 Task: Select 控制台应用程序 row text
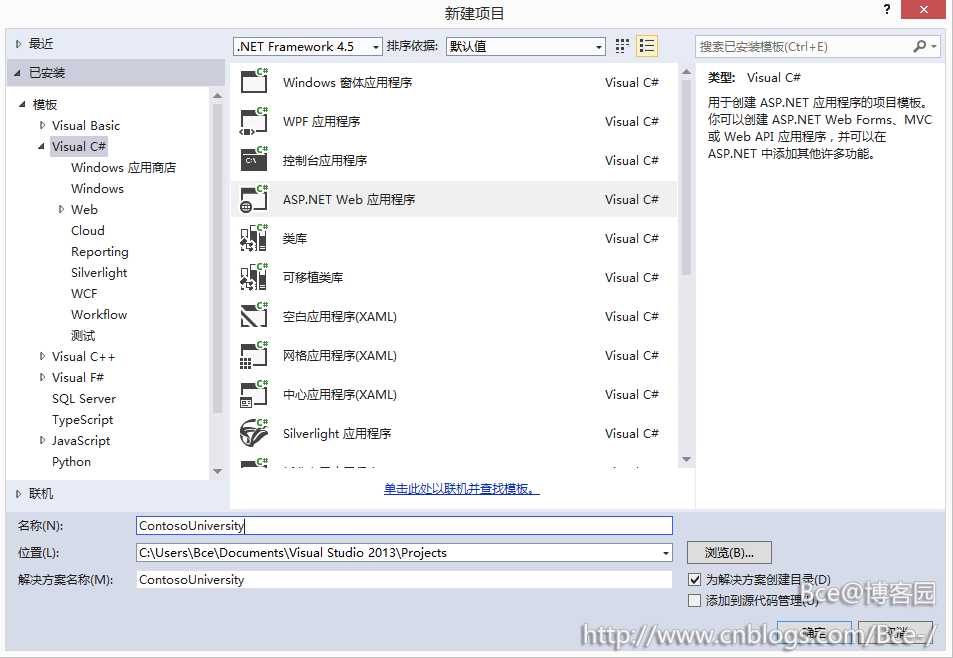point(325,160)
